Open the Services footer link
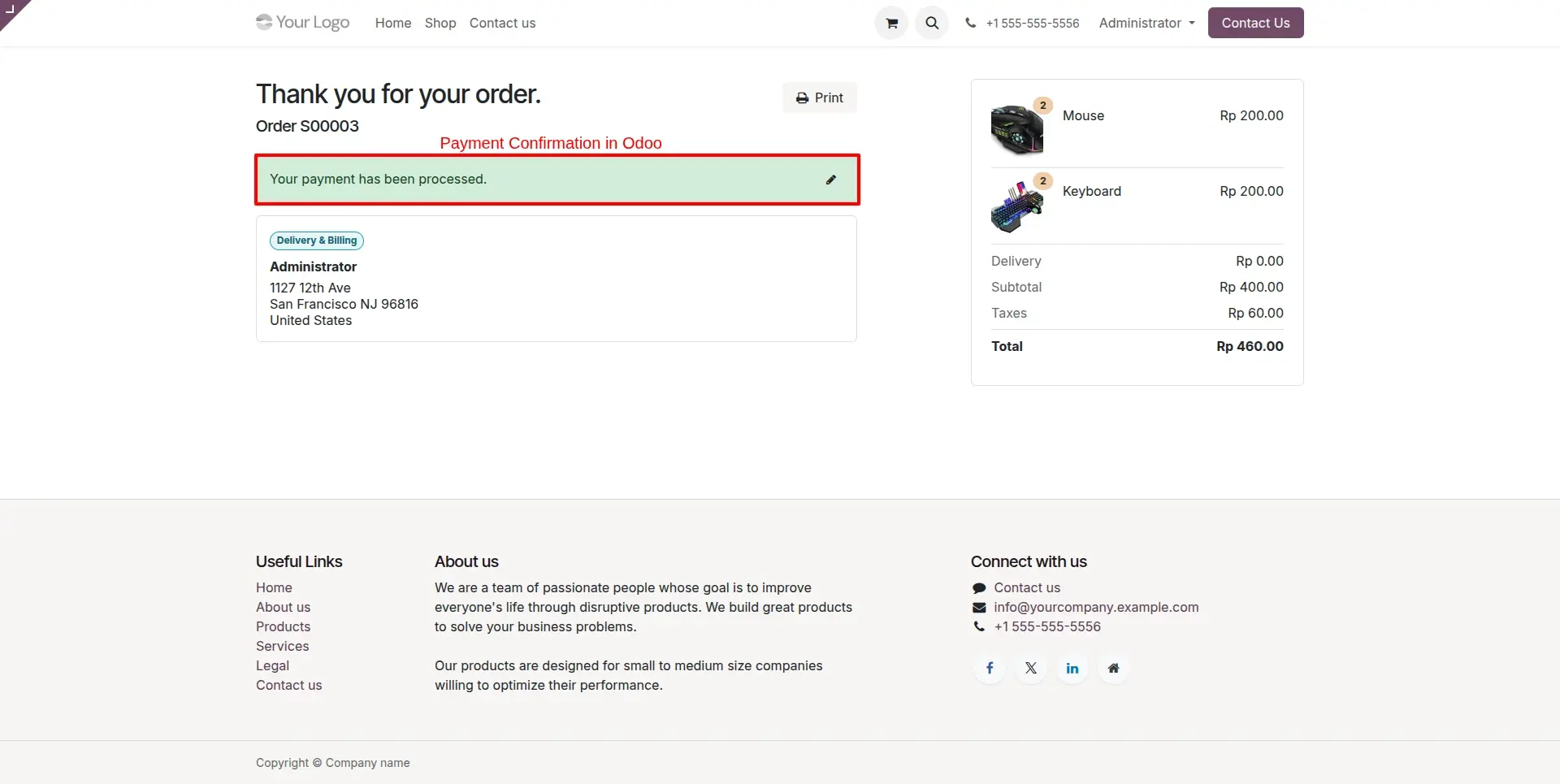 (282, 646)
